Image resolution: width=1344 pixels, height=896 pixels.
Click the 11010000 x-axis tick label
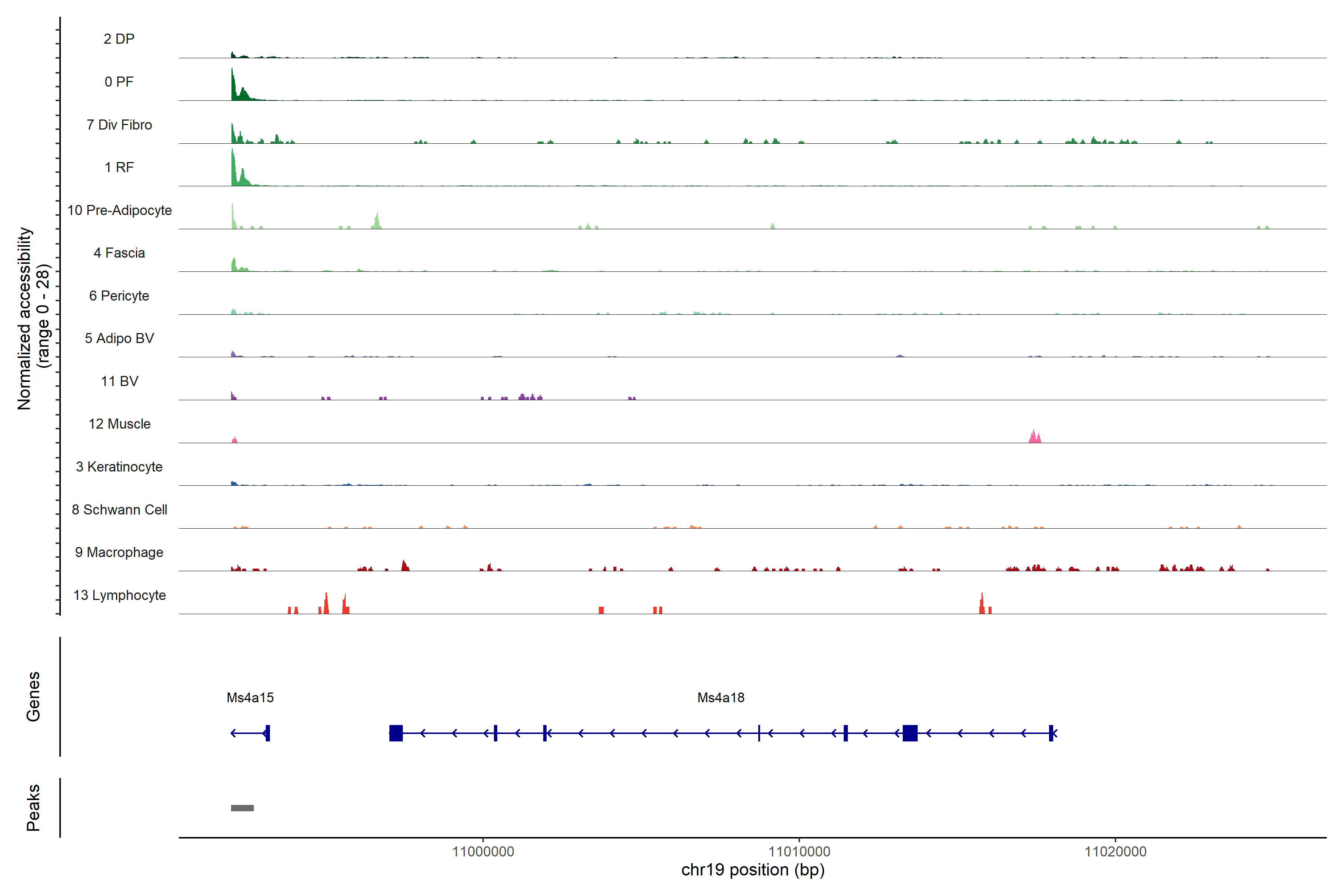[x=799, y=852]
